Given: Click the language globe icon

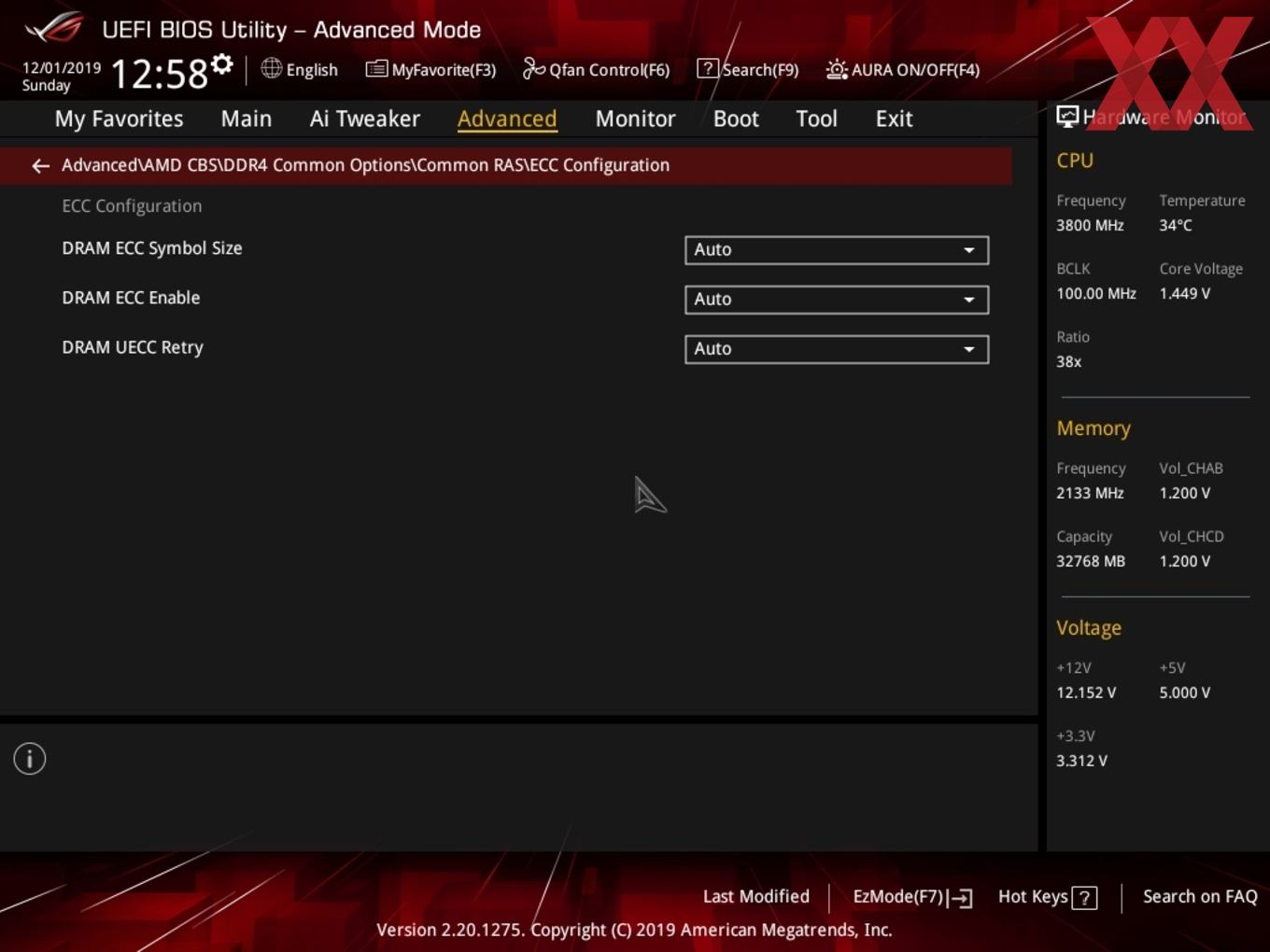Looking at the screenshot, I should pos(271,68).
